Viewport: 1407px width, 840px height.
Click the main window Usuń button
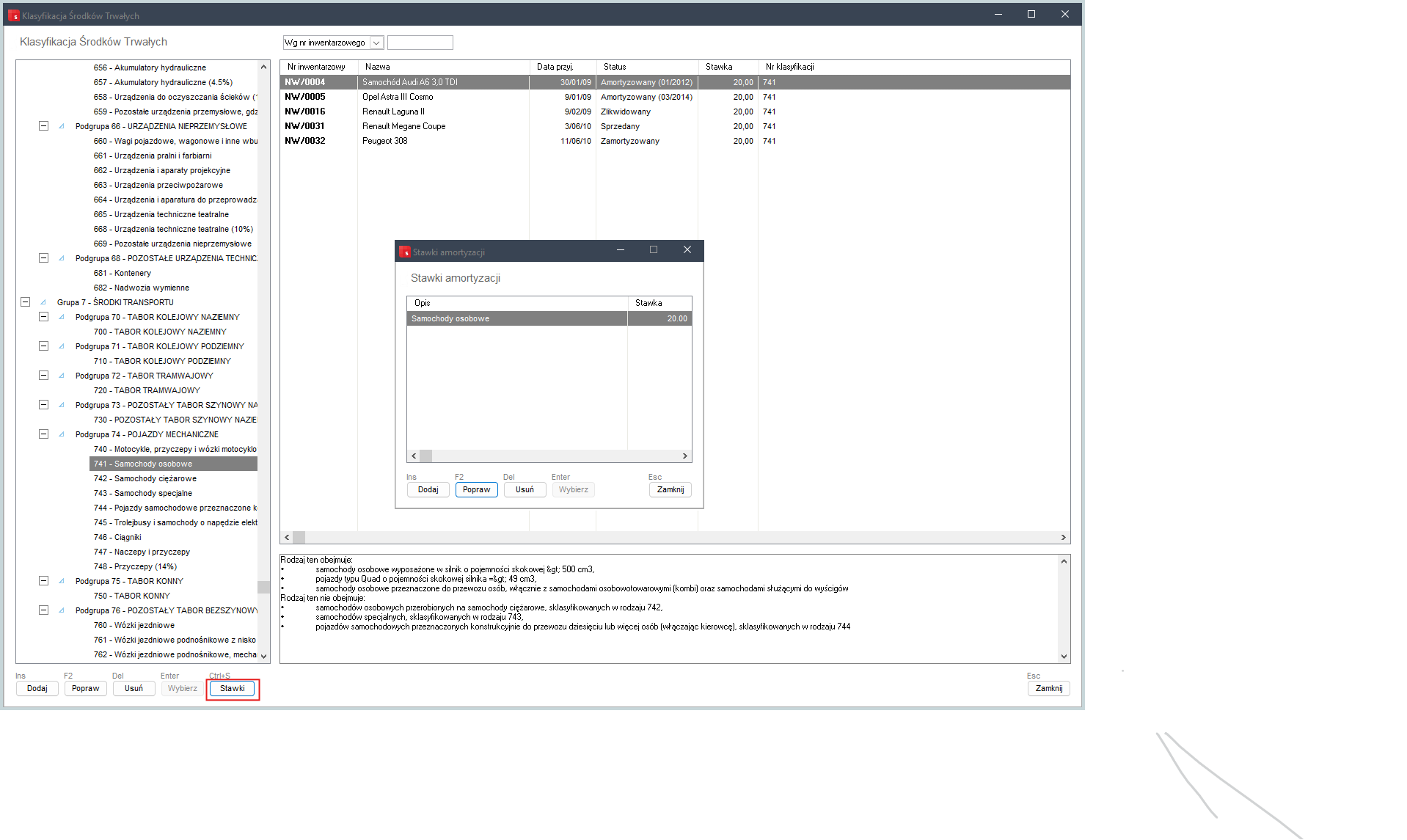click(x=134, y=688)
